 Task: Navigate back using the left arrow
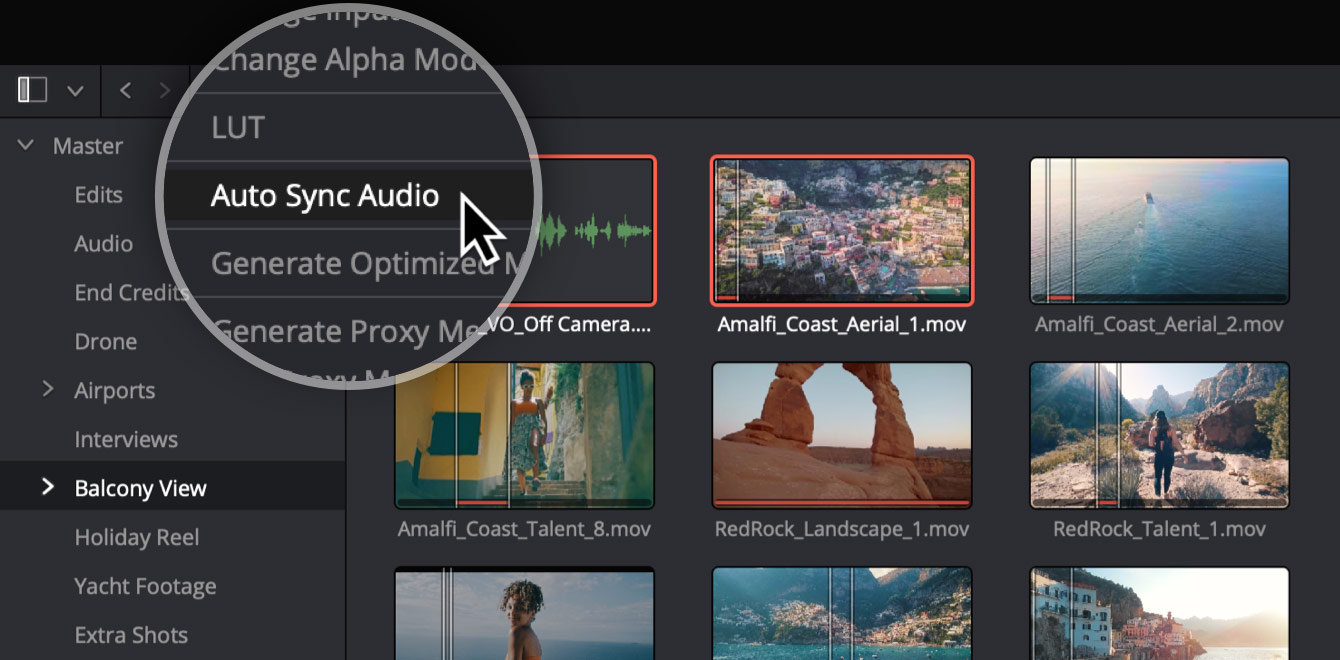(x=125, y=90)
